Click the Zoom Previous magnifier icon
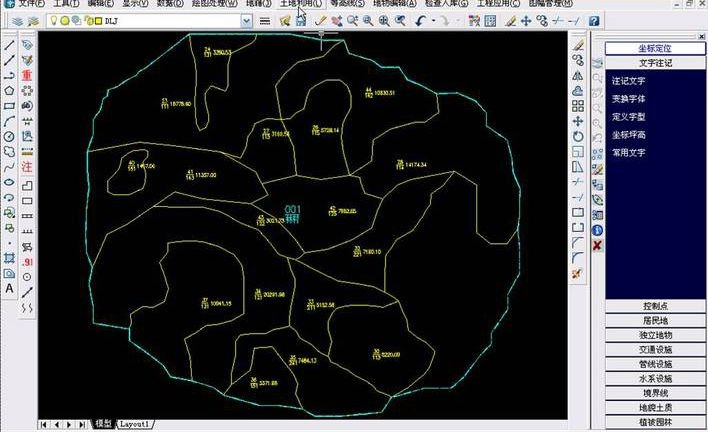Viewport: 708px width, 432px height. (x=400, y=21)
